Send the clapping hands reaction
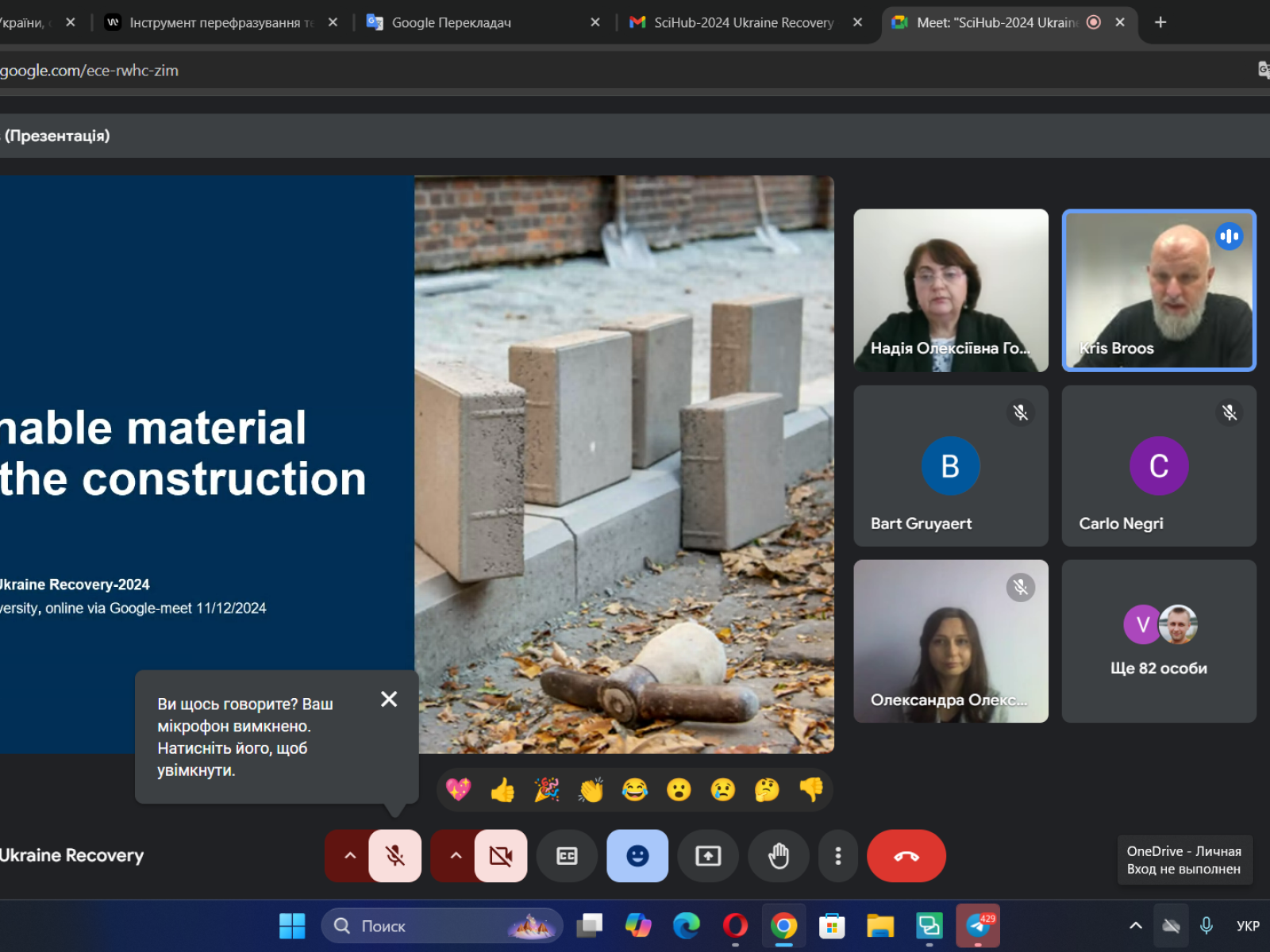 tap(591, 789)
